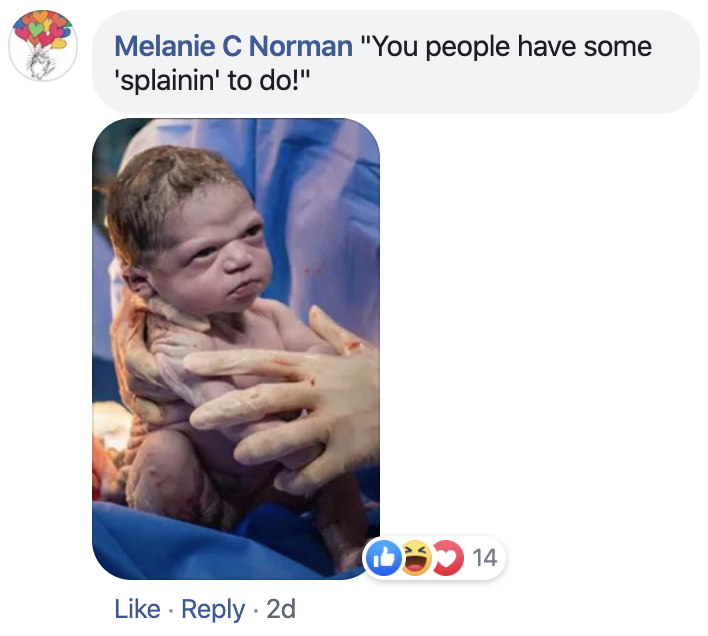Click the heart balloons avatar image
708x636 pixels.
[43, 46]
